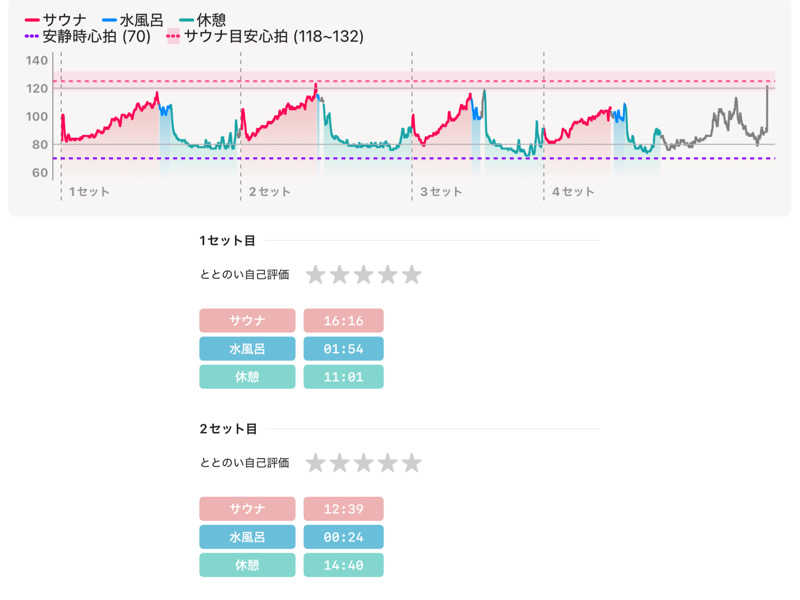The height and width of the screenshot is (600, 800).
Task: Click the 水風呂 badge under 1セット目
Action: tap(247, 349)
